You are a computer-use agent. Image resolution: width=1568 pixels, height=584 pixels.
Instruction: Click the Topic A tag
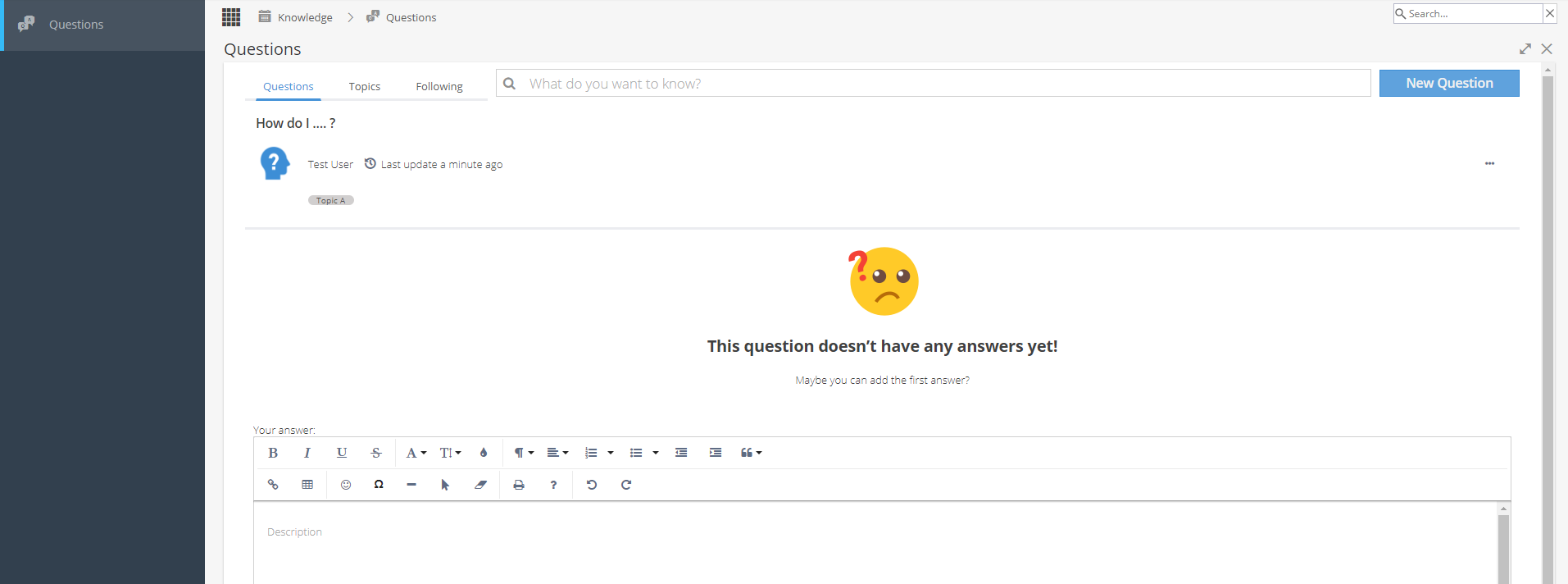tap(331, 200)
